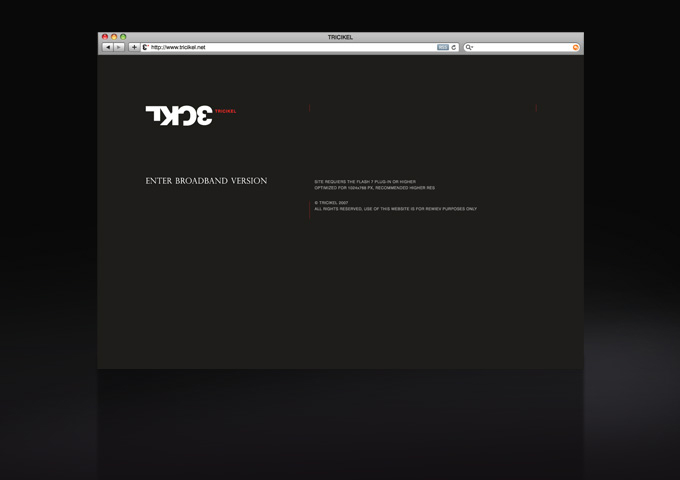The image size is (680, 480).
Task: Zoom window with the green button
Action: (x=123, y=37)
